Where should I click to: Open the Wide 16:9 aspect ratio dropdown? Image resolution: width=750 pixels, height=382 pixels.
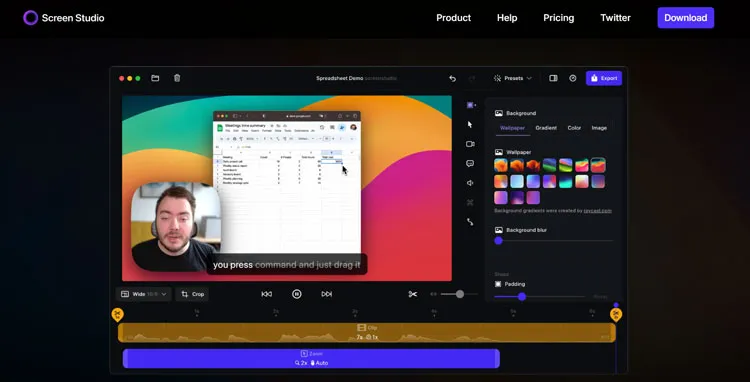pos(143,294)
